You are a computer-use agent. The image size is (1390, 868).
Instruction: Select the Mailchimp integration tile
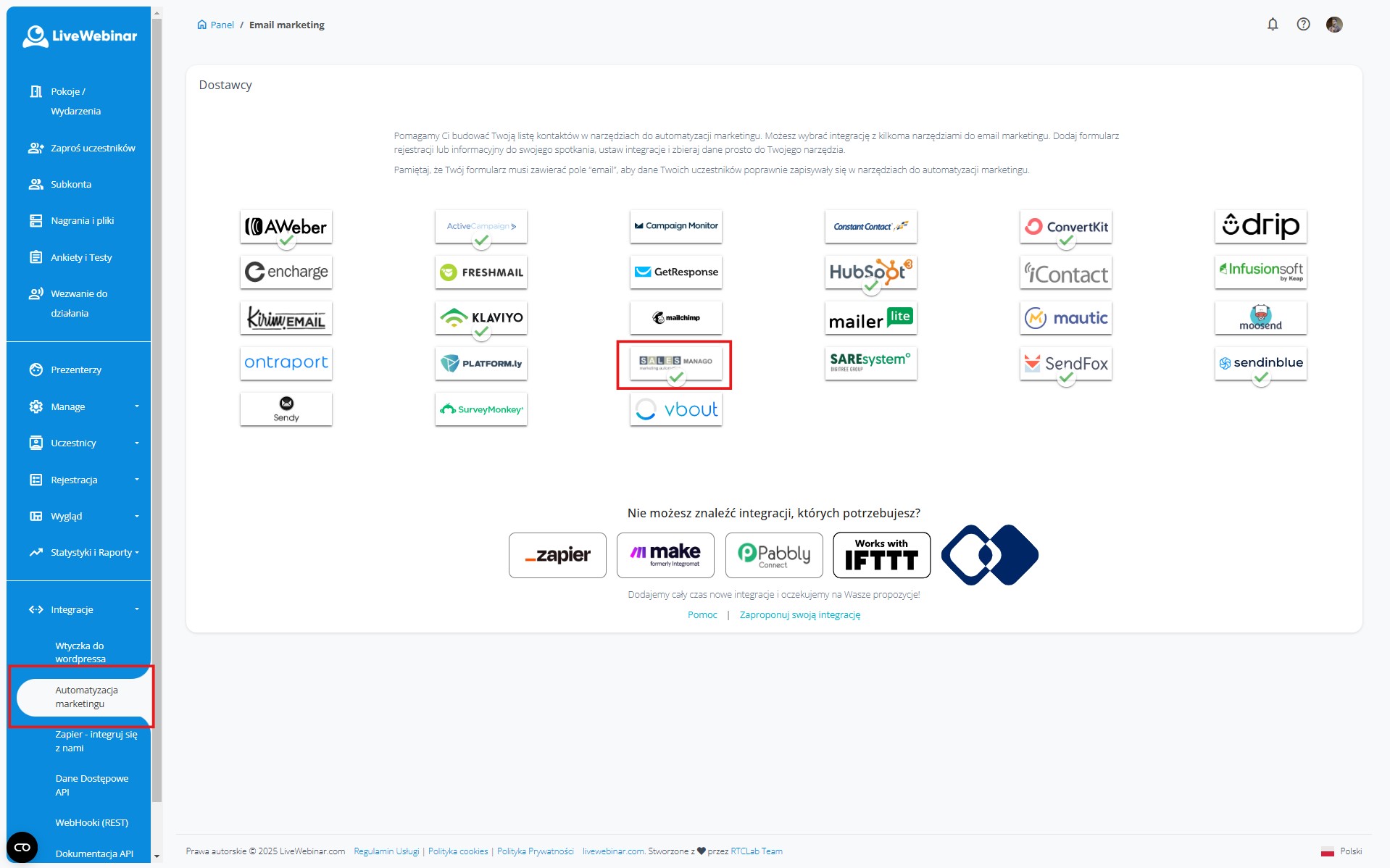click(675, 318)
